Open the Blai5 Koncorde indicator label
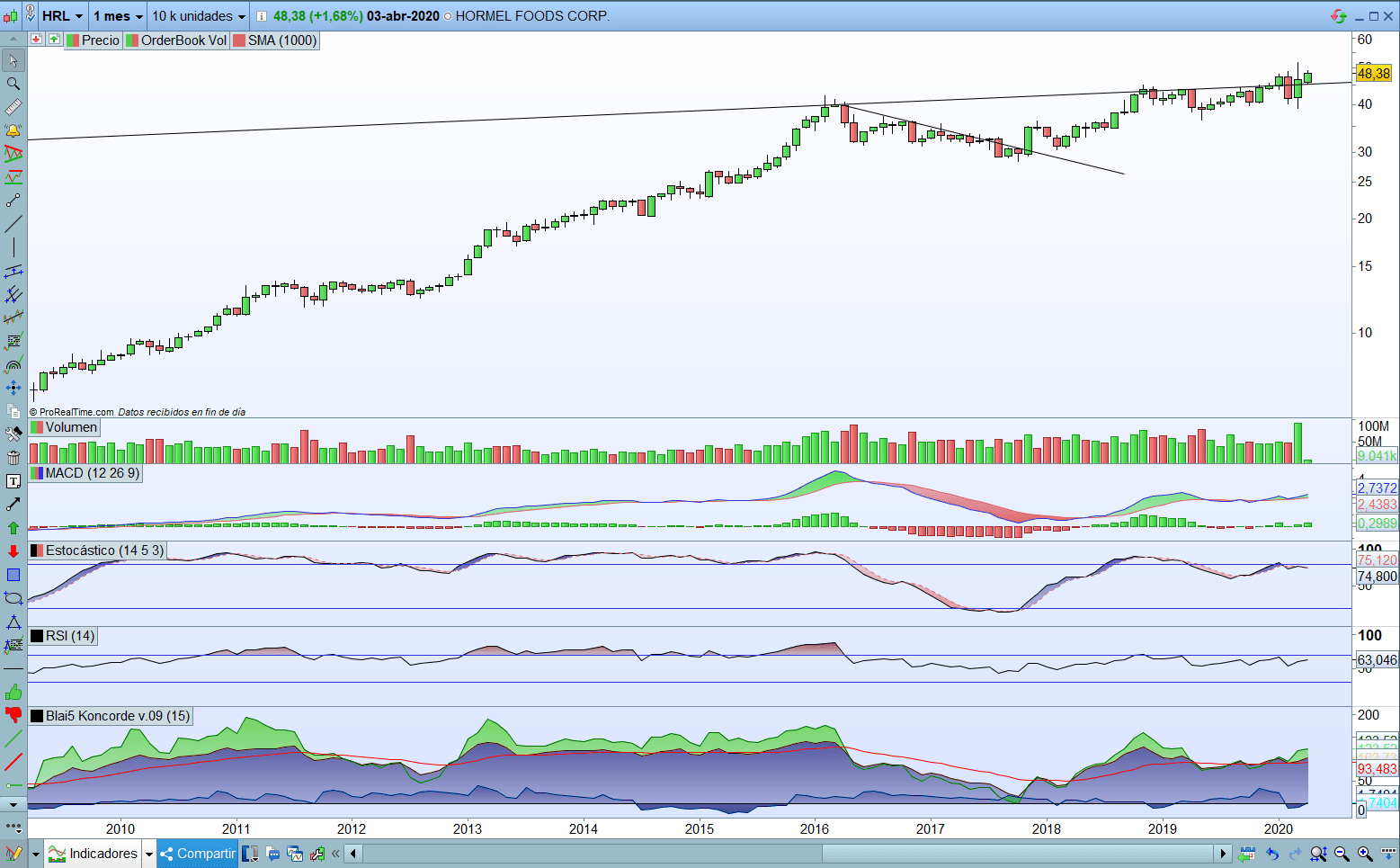 111,716
